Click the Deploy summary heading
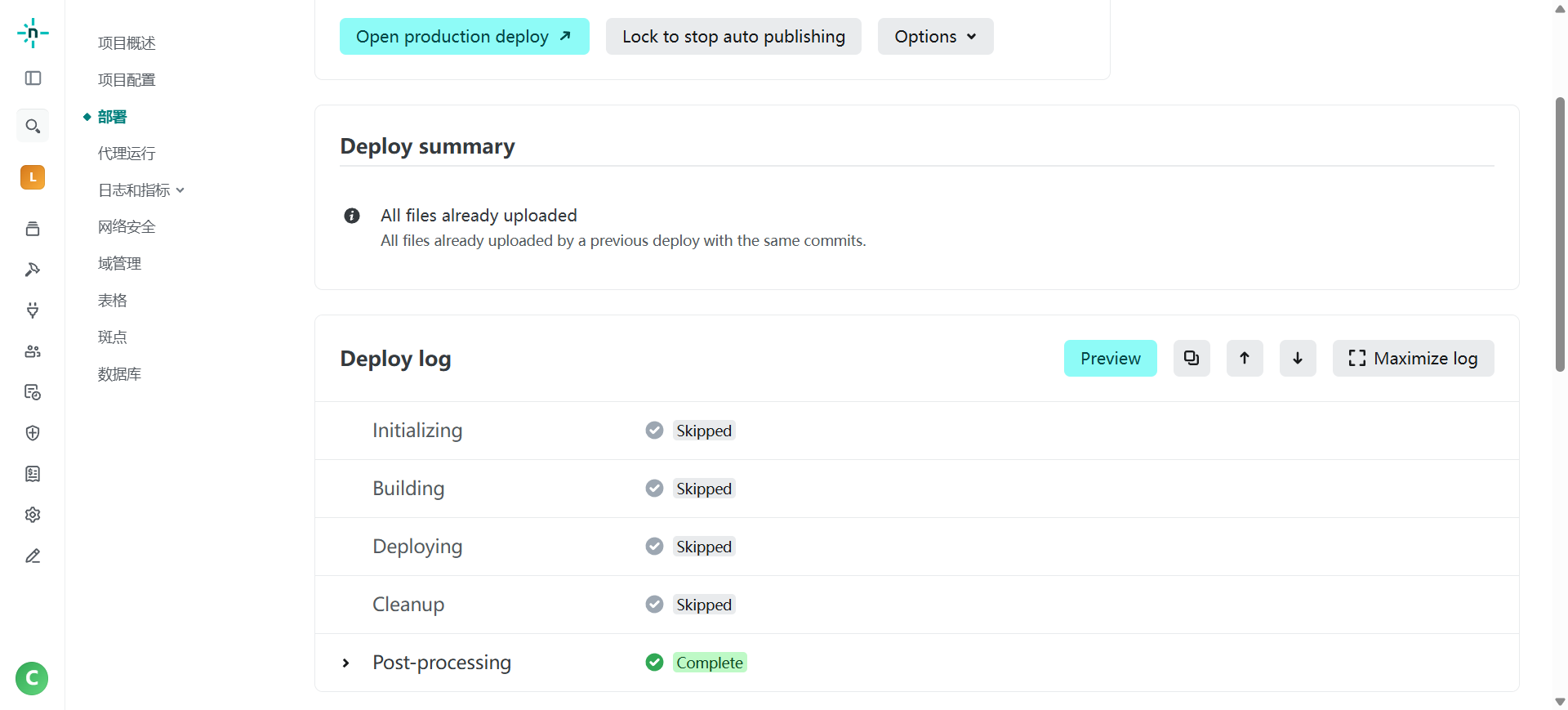Image resolution: width=1568 pixels, height=710 pixels. [427, 146]
